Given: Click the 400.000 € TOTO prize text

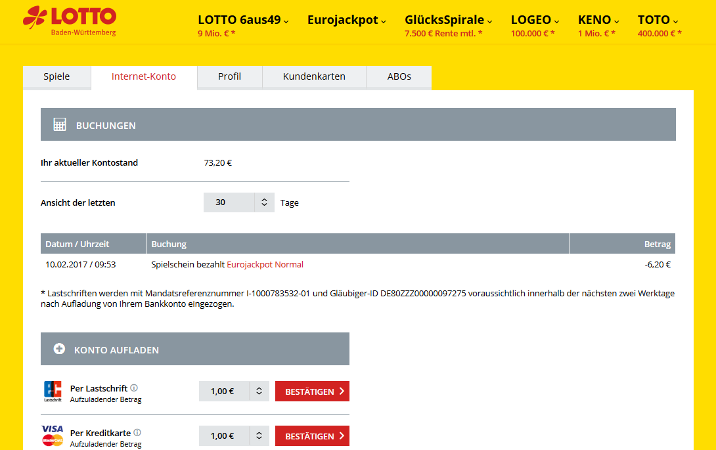Looking at the screenshot, I should [x=660, y=33].
